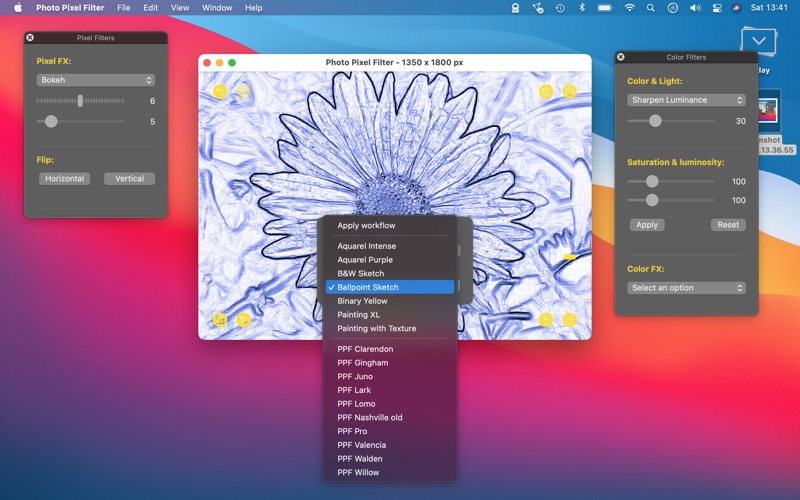Viewport: 800px width, 500px height.
Task: Select PPF Lomo filter
Action: click(390, 404)
